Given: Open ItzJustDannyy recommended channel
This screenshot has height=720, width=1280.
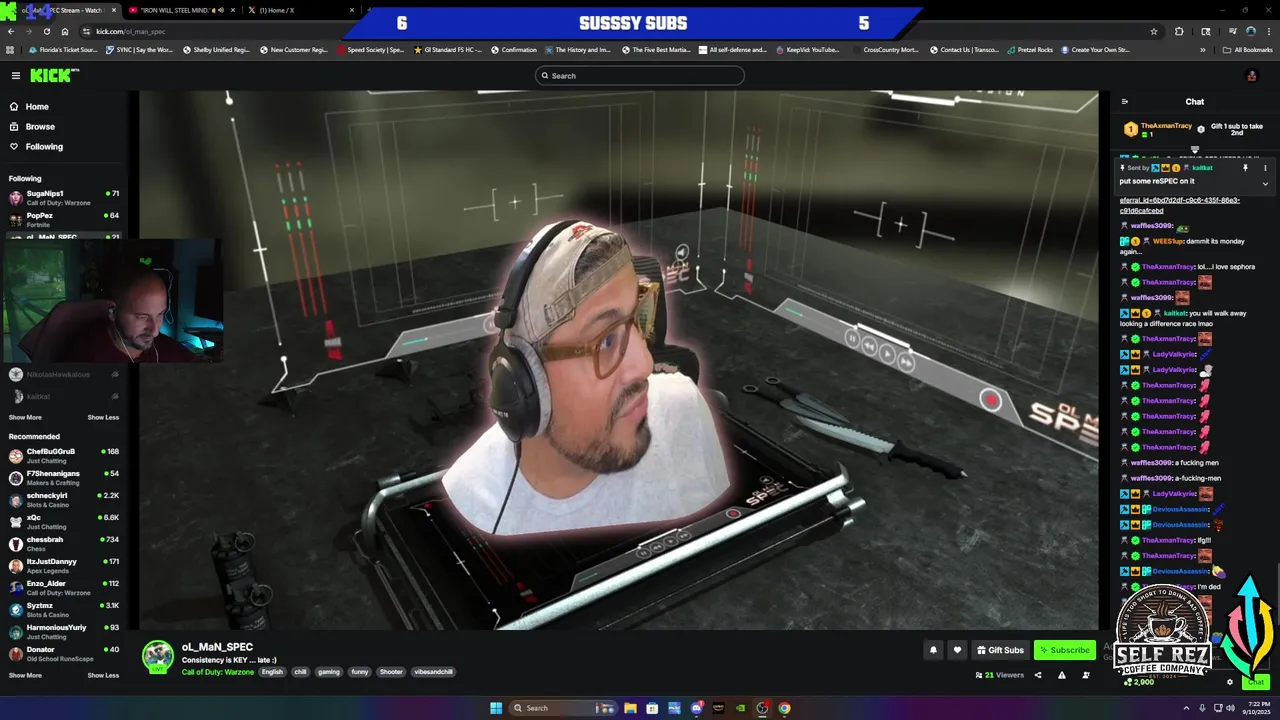Looking at the screenshot, I should pos(64,565).
